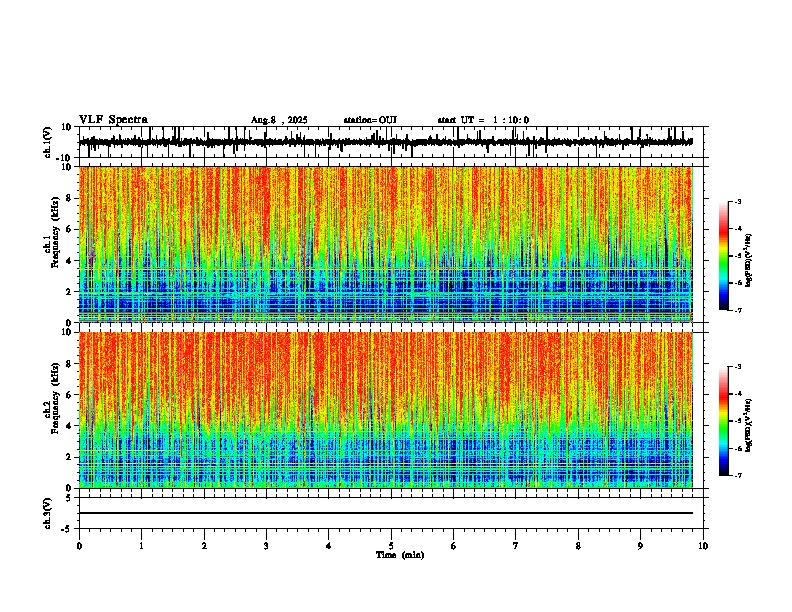Click the ch.1 frequency spectrogram panel
792x612 pixels.
click(385, 244)
